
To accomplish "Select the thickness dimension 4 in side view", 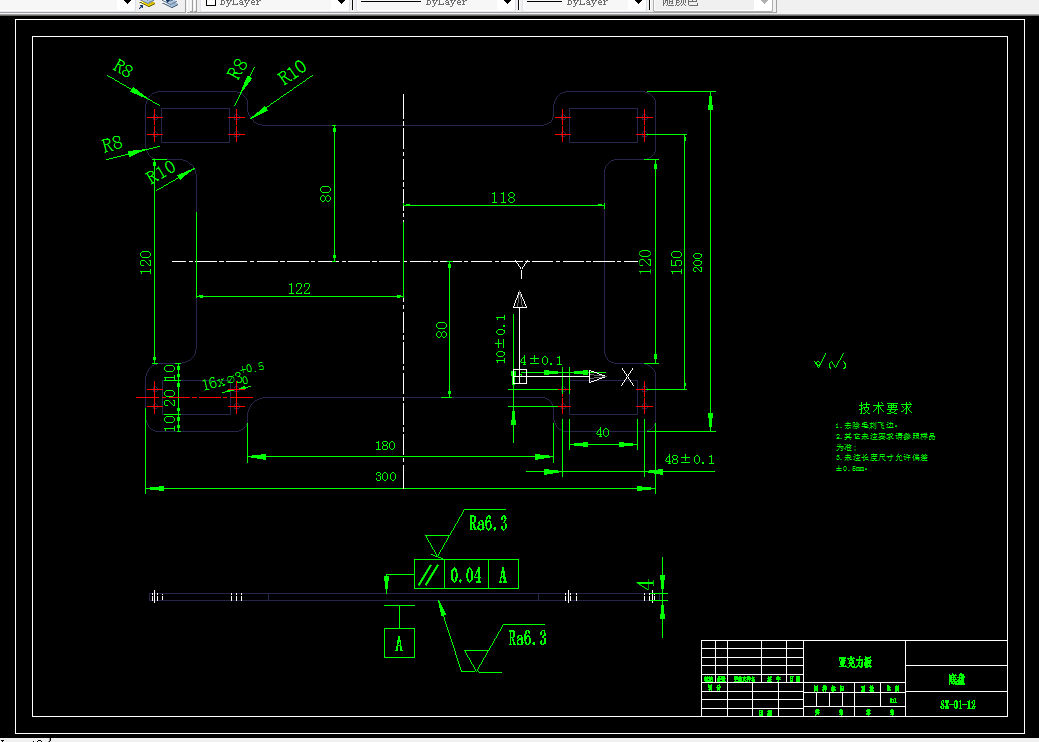I will tap(644, 585).
